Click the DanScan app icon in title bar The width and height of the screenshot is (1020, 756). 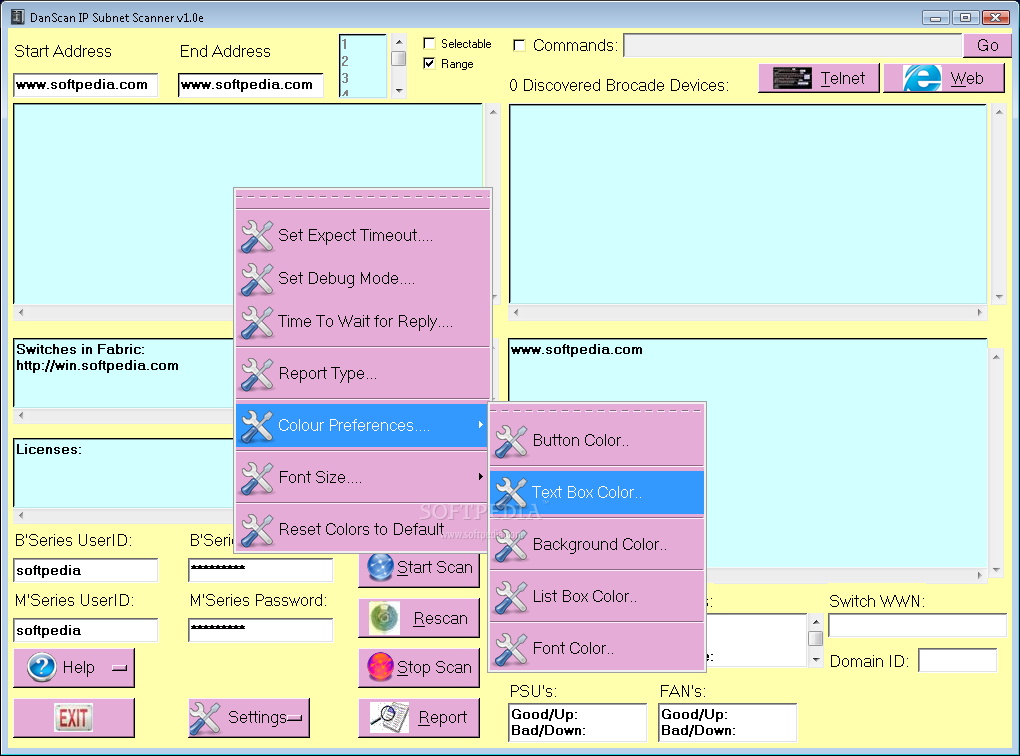pos(18,17)
